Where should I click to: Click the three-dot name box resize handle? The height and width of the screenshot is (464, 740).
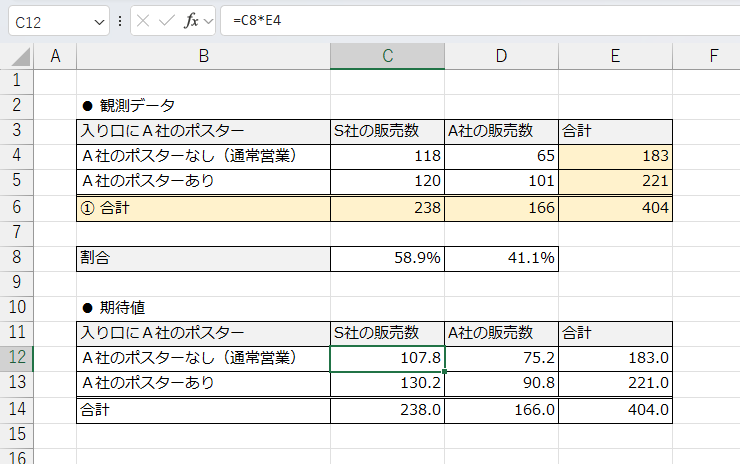[120, 20]
